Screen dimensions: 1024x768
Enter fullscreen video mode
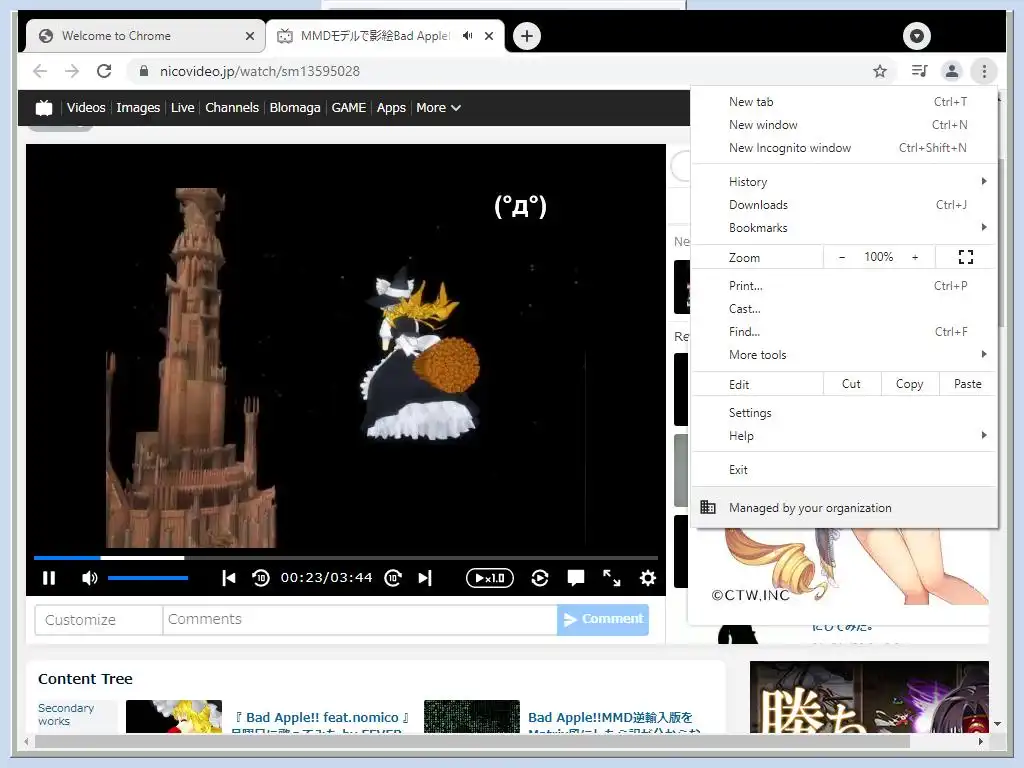tap(612, 578)
